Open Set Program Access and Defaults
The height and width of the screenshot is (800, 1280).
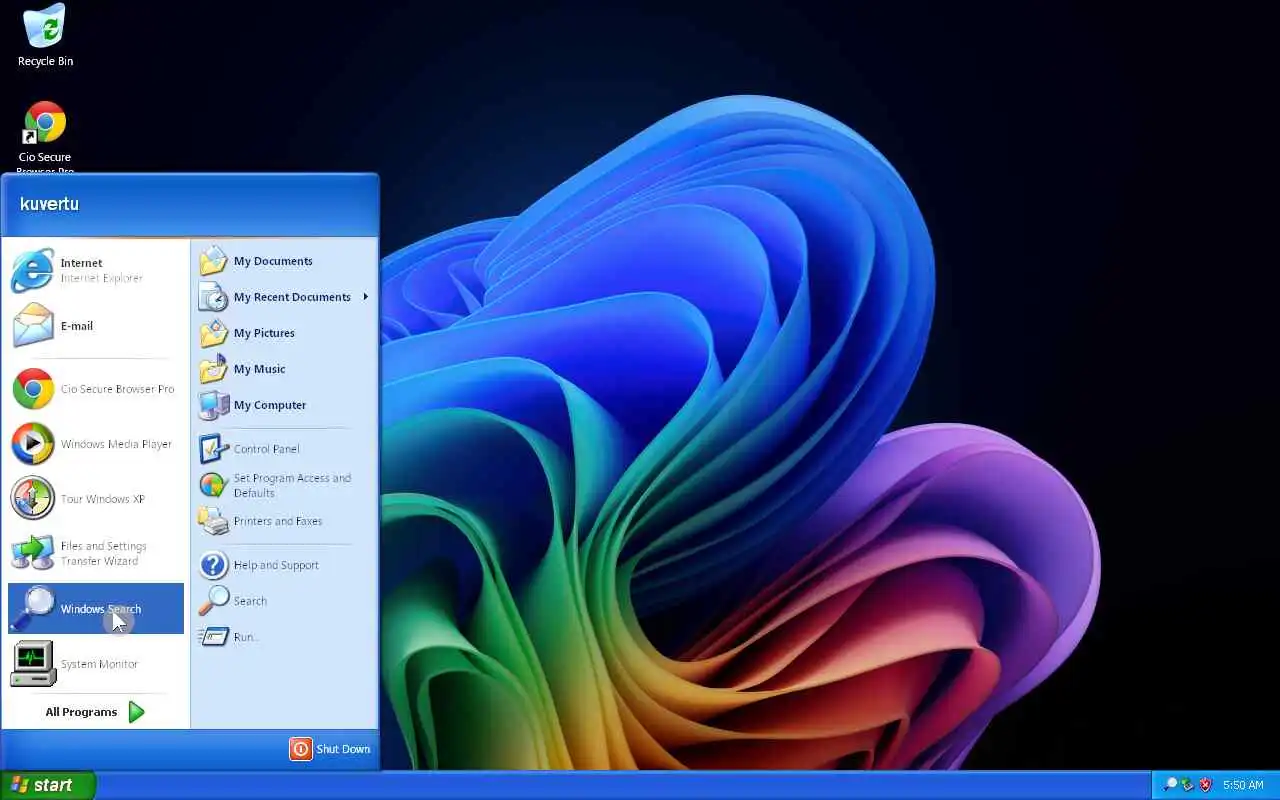[285, 485]
